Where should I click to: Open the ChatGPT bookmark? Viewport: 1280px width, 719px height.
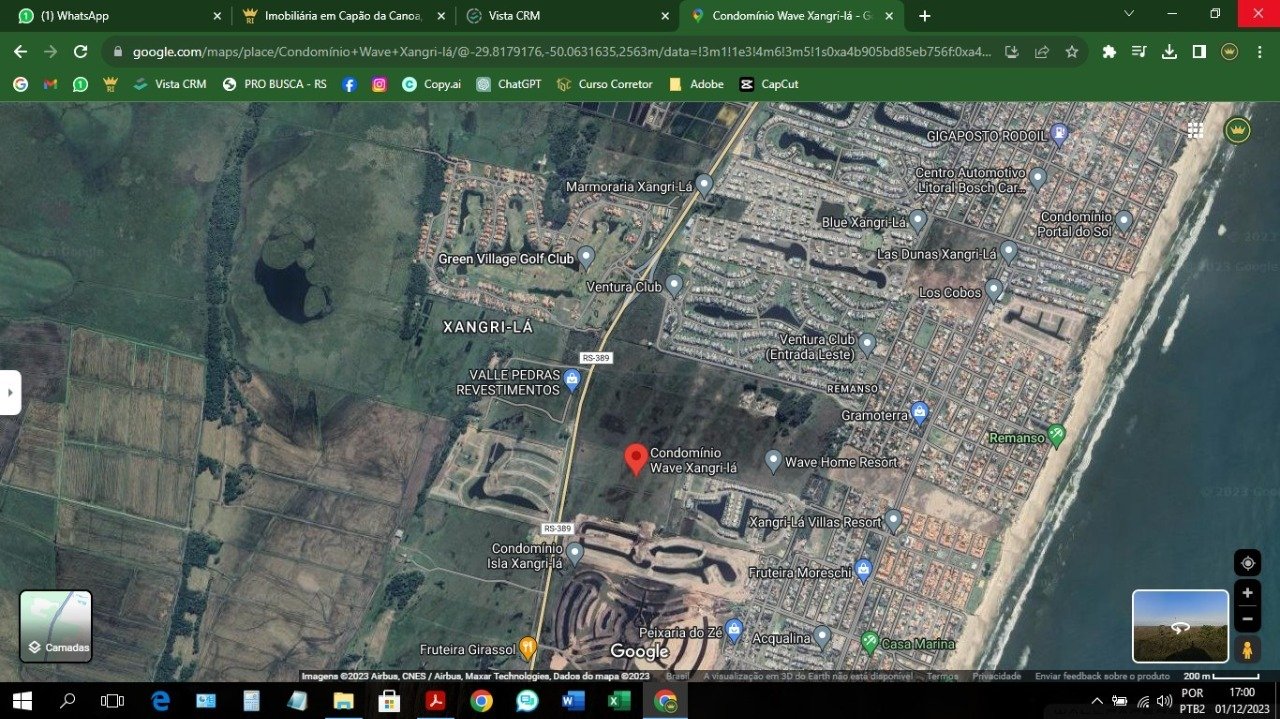tap(509, 84)
